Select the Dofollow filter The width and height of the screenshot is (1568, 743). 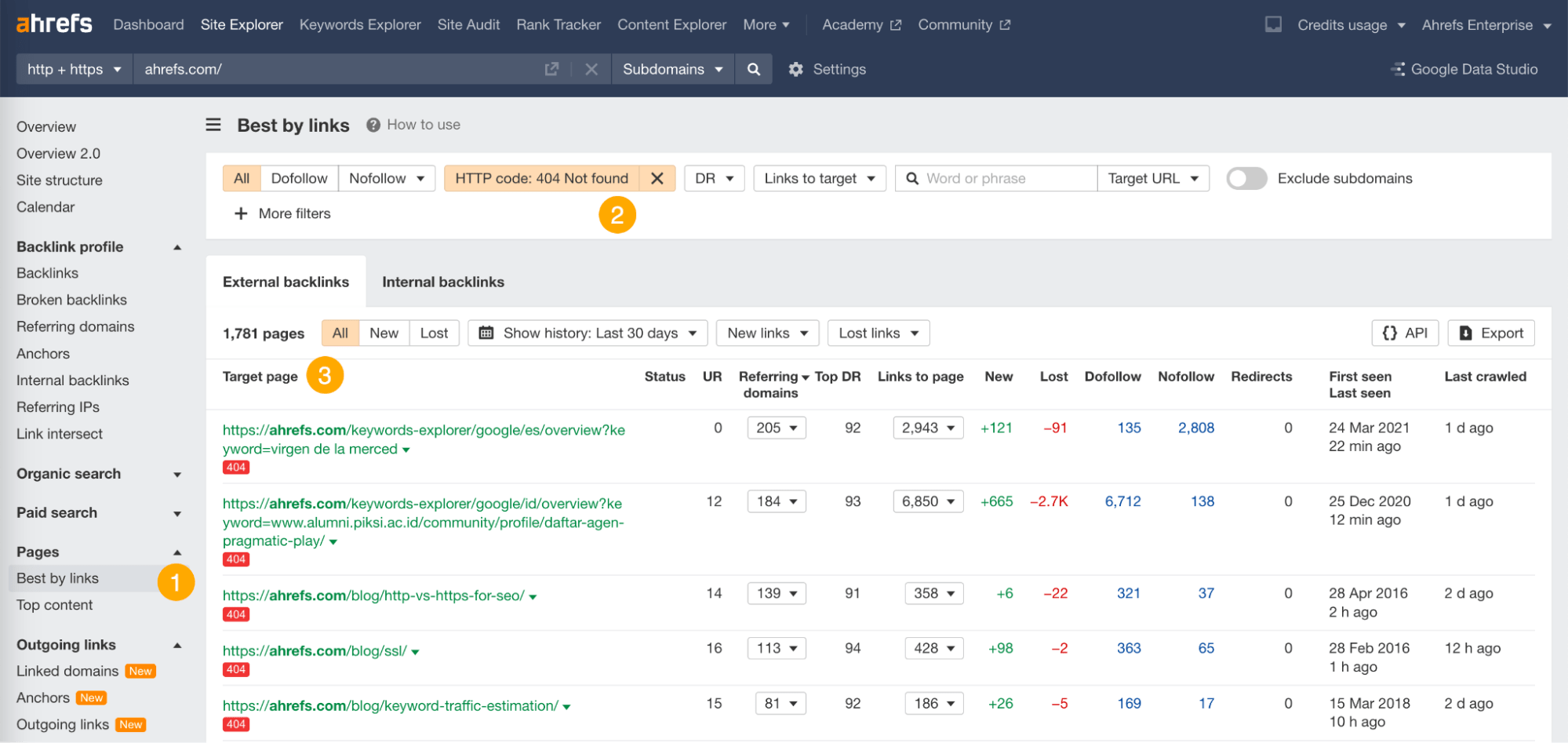click(299, 178)
